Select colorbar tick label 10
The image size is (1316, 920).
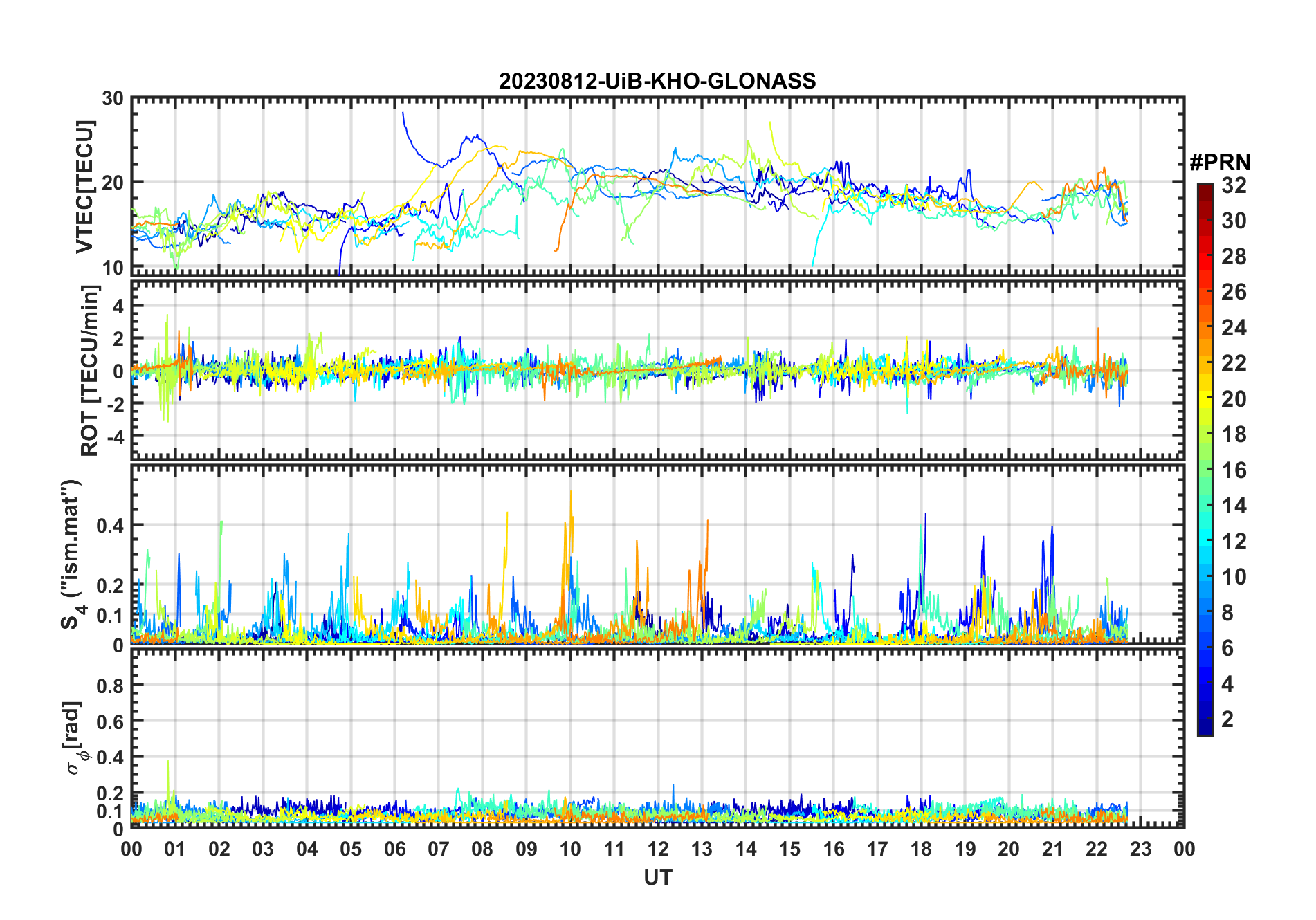point(1234,577)
